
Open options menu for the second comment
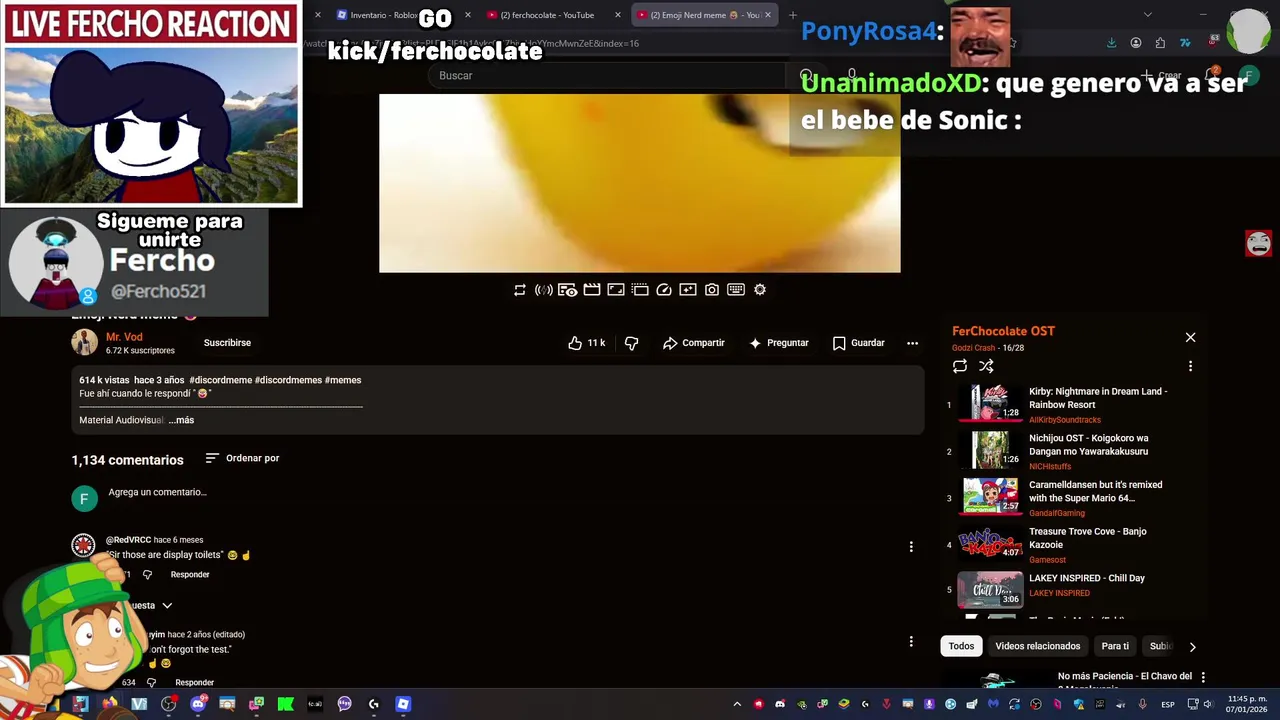[911, 642]
